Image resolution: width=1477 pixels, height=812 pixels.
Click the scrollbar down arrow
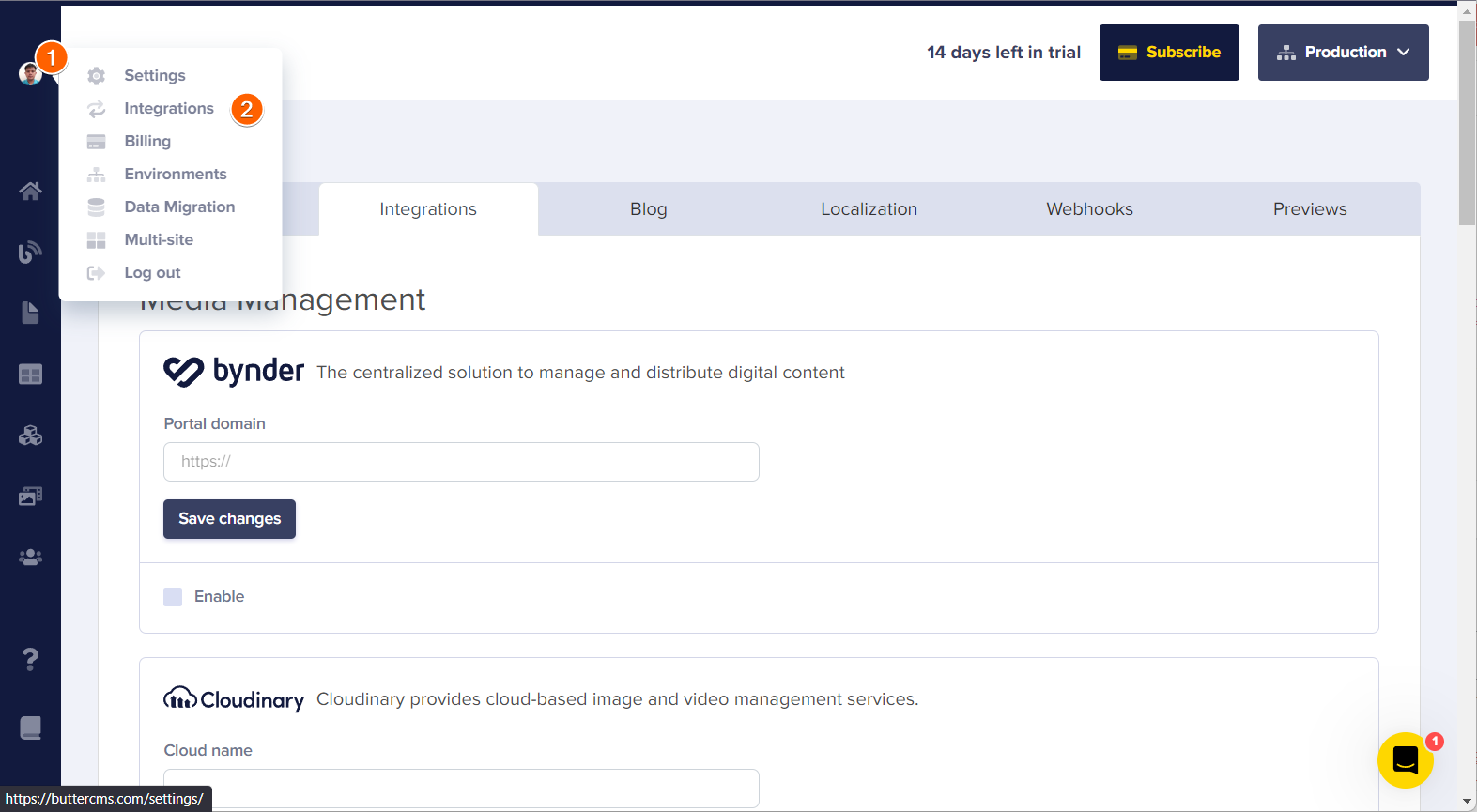click(x=1467, y=803)
